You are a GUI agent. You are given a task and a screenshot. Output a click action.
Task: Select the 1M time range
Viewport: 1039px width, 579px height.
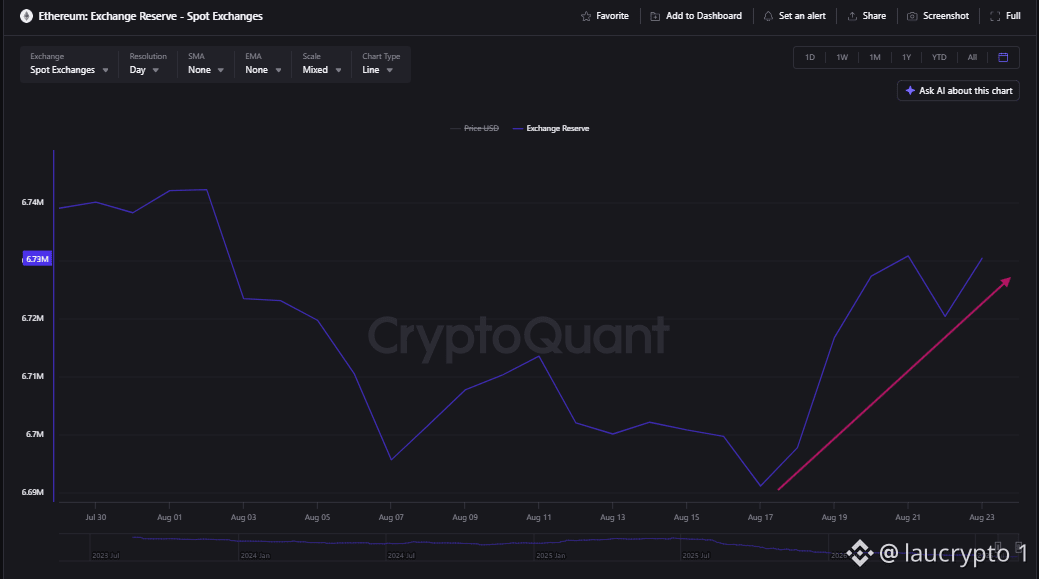pos(875,58)
